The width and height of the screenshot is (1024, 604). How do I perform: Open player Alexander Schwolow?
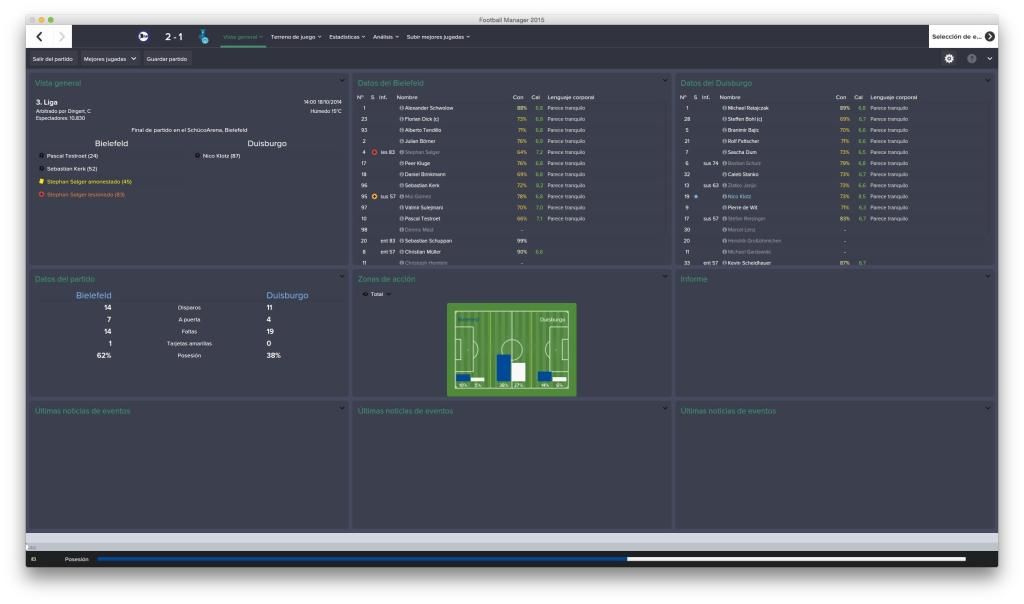click(x=428, y=108)
